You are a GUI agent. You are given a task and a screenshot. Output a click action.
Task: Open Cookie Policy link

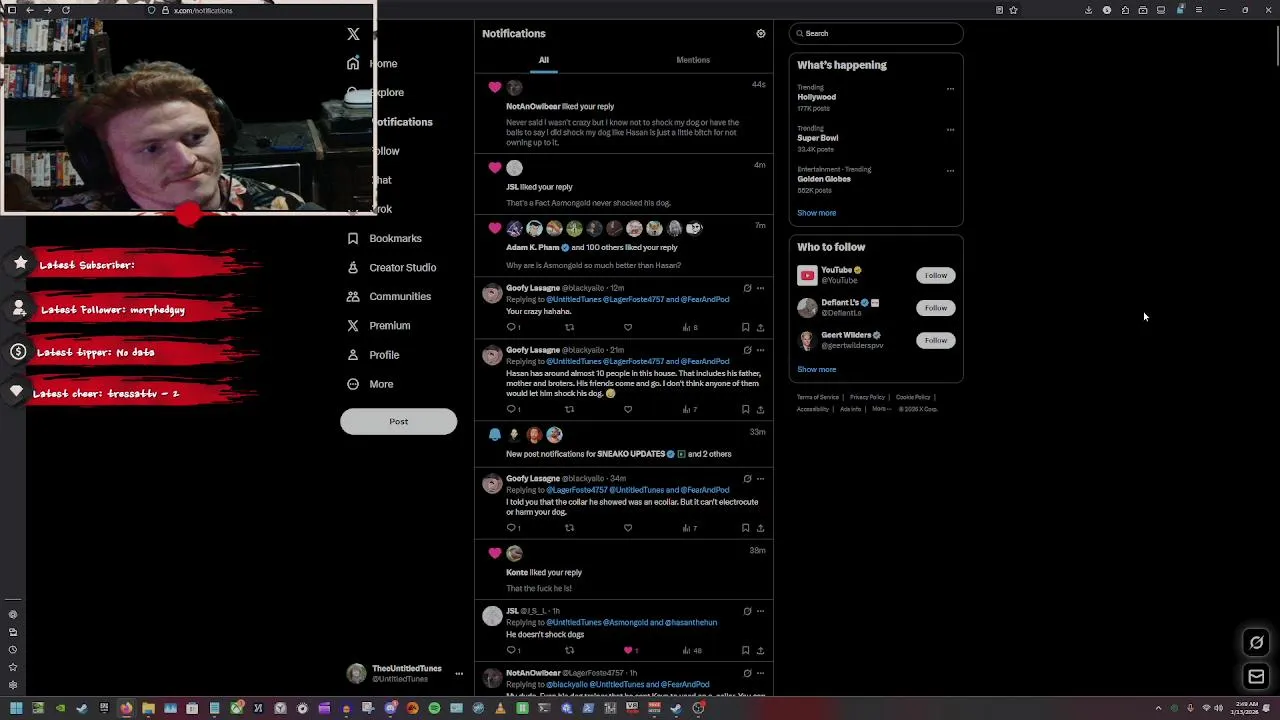pos(913,397)
